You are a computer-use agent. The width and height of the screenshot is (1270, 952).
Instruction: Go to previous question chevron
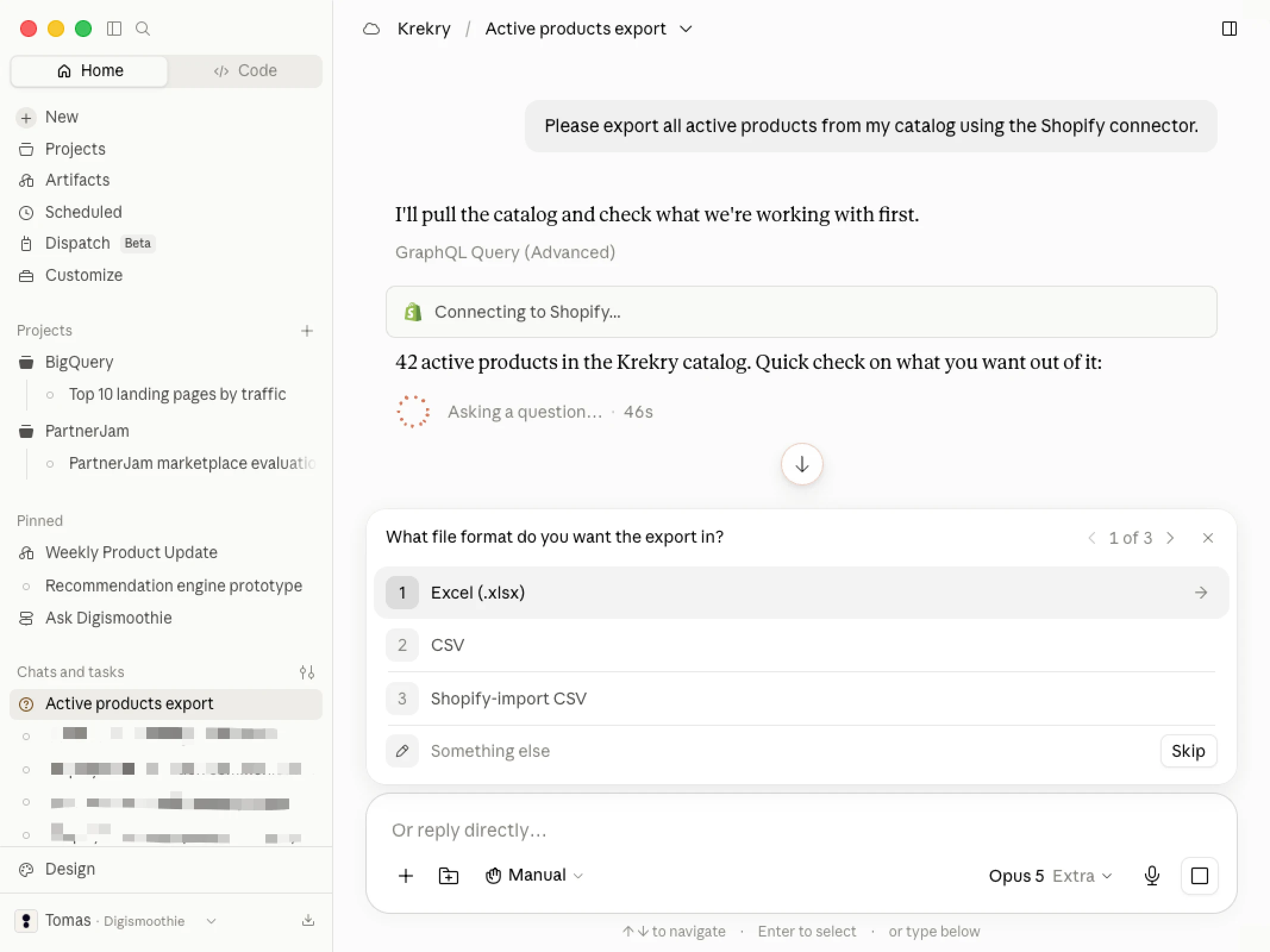pos(1091,538)
